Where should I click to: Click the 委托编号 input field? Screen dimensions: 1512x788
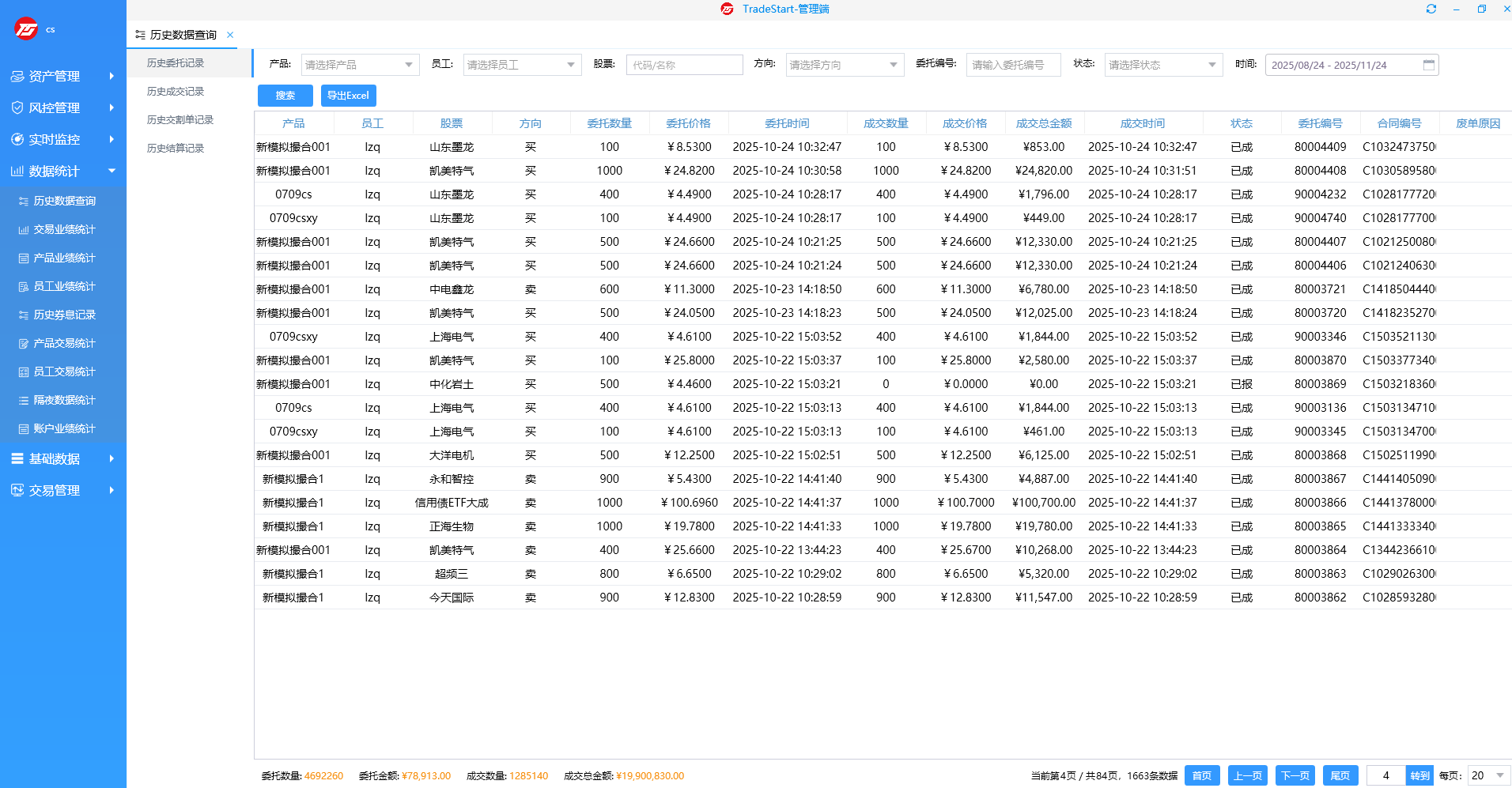click(x=1012, y=65)
